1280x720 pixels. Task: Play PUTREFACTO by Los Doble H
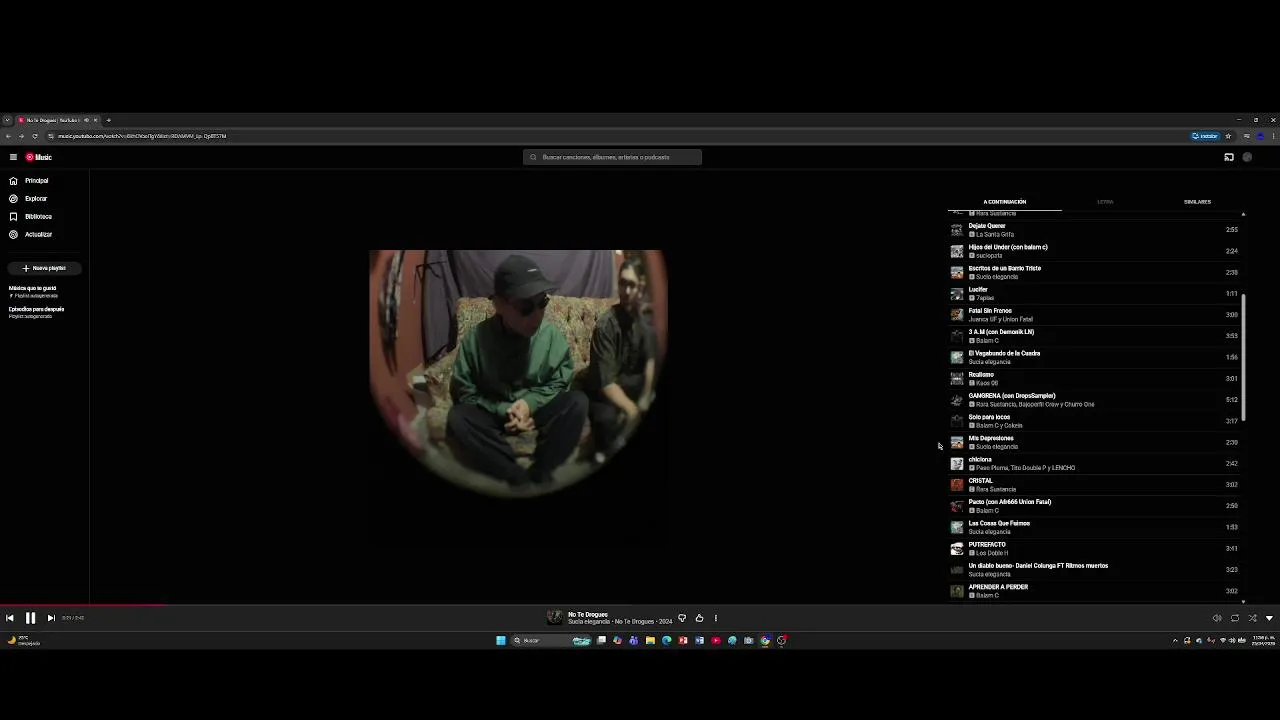coord(1093,549)
